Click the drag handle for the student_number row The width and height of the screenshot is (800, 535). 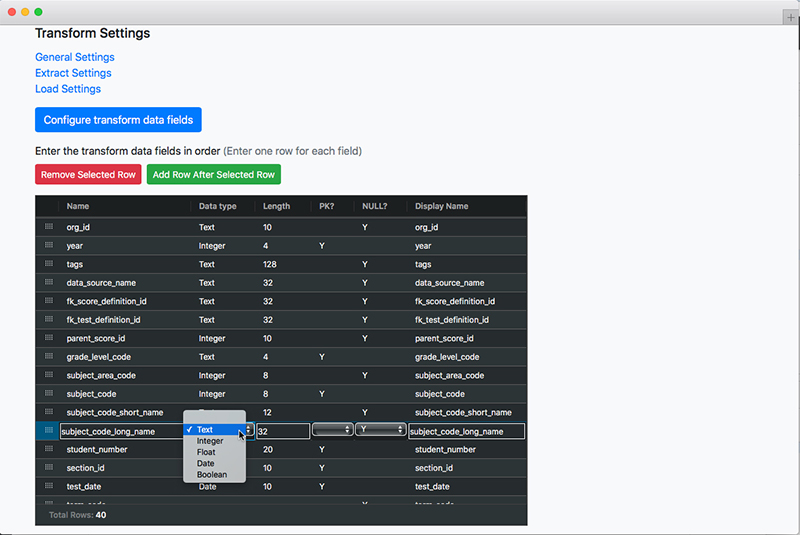[x=47, y=450]
